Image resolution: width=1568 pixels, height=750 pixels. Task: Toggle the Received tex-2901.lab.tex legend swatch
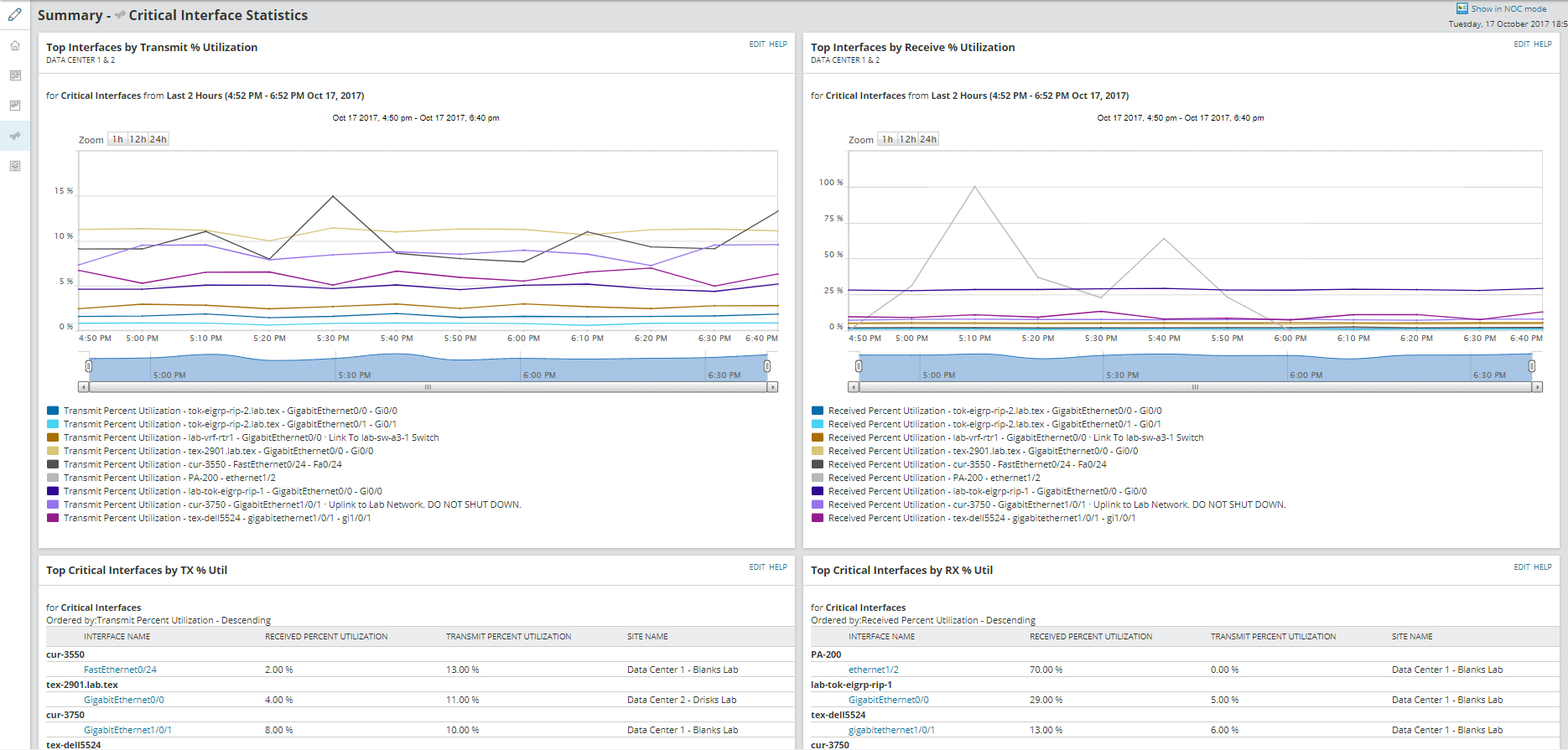coord(818,451)
